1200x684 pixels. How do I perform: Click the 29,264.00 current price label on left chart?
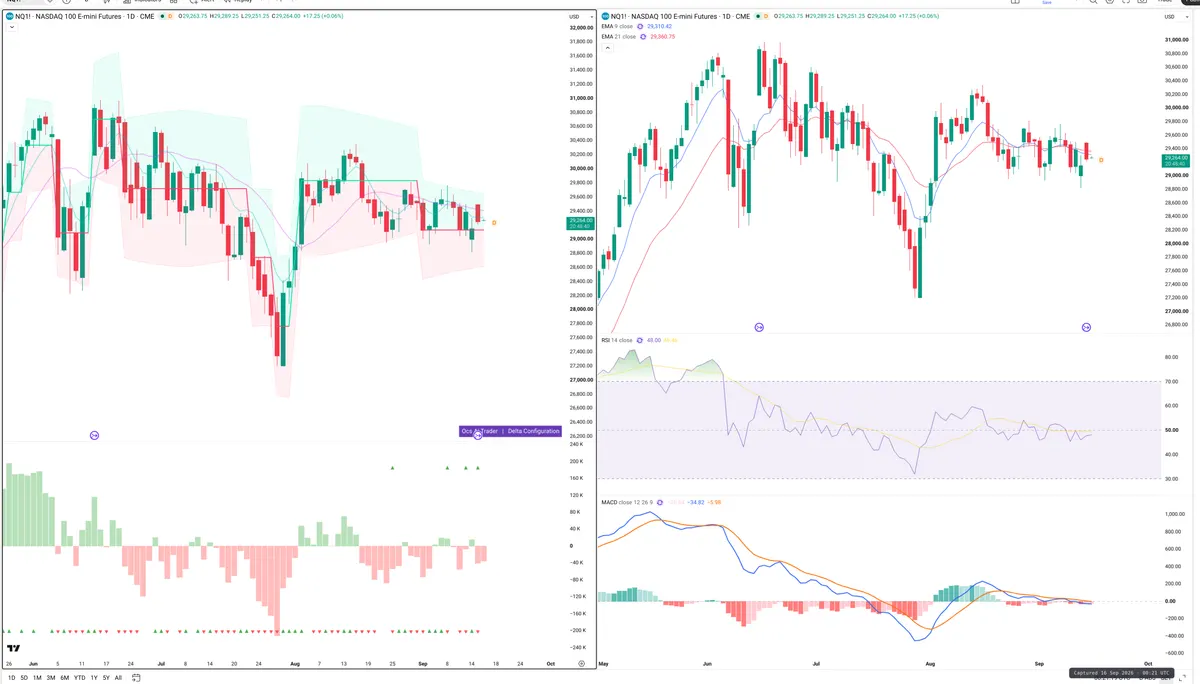point(581,221)
